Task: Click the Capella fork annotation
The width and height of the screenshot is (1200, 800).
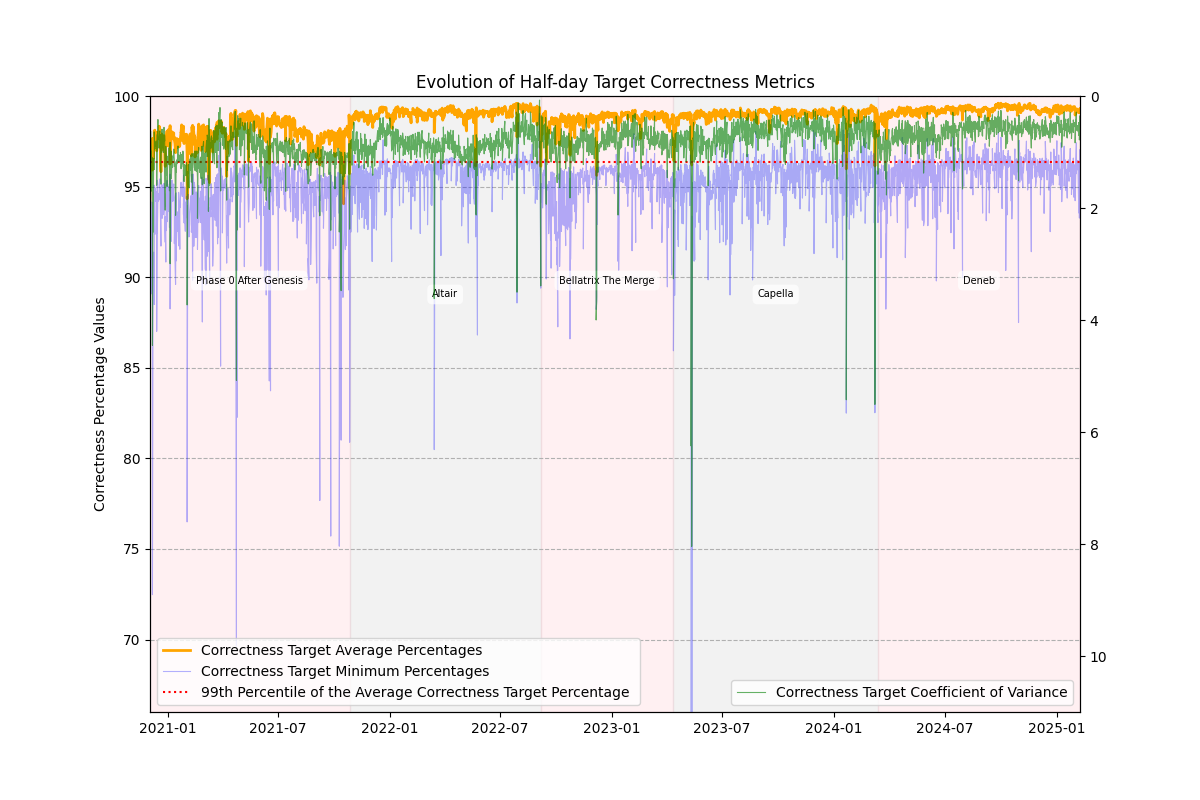Action: (775, 294)
